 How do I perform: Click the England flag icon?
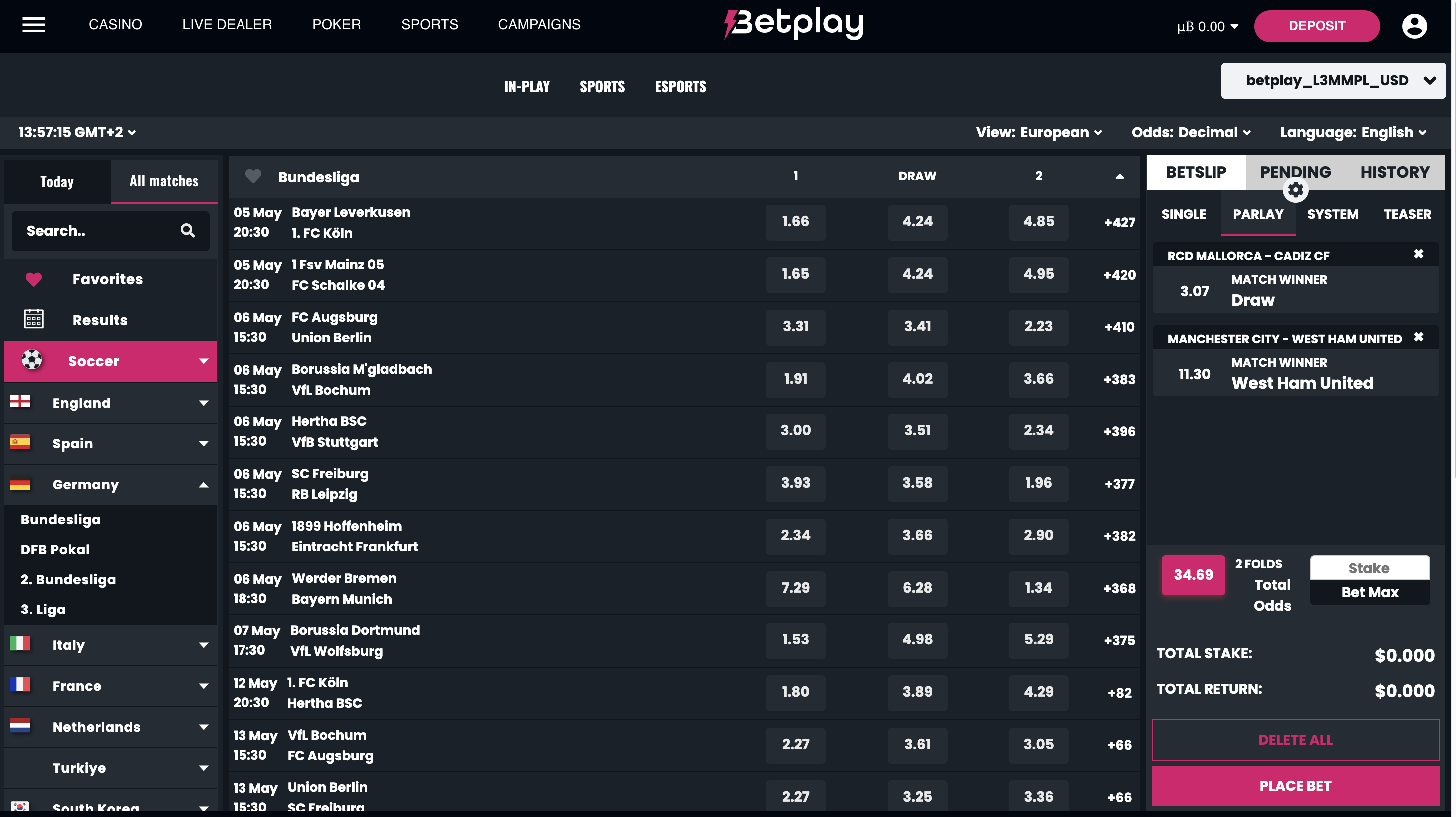[x=20, y=402]
